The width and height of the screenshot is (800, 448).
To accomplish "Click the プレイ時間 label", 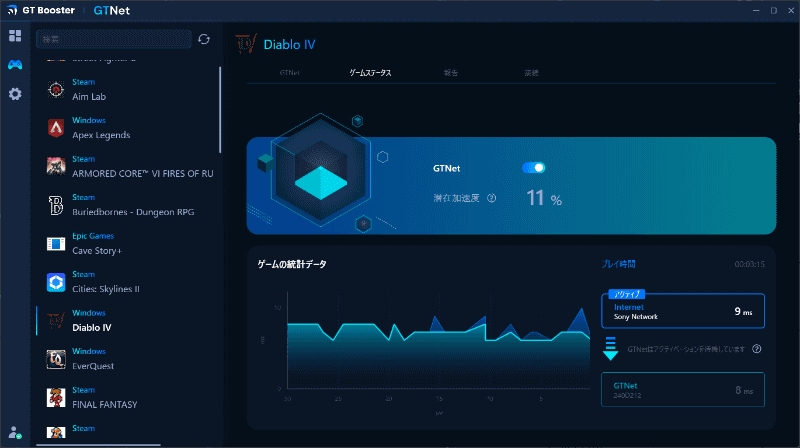I will [618, 264].
